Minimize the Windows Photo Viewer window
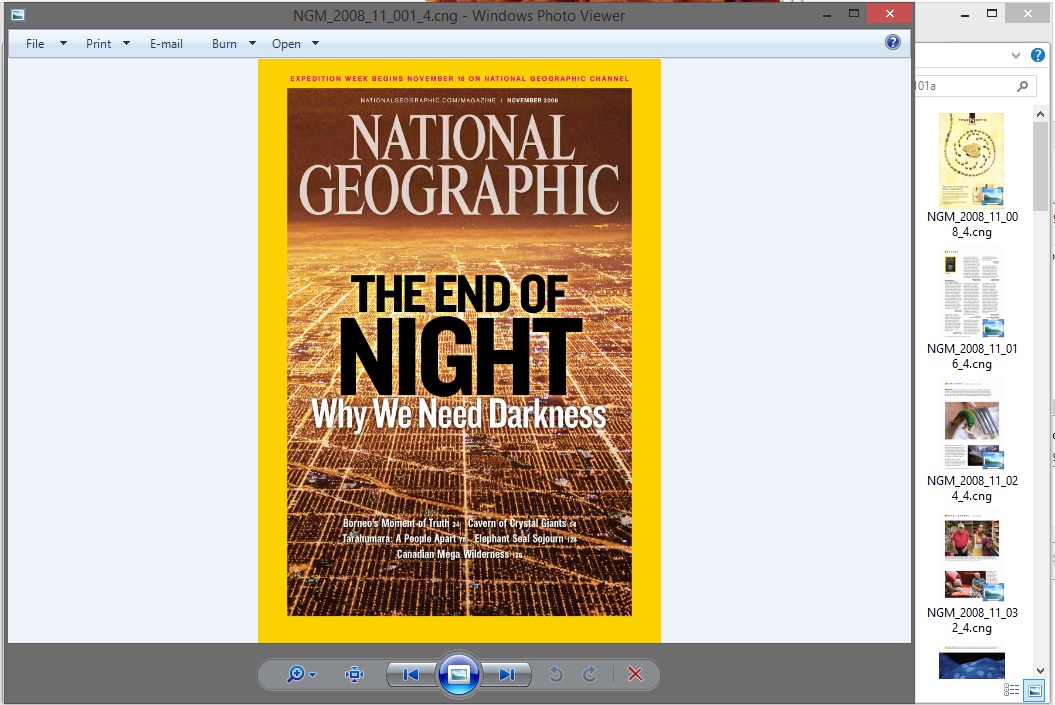Image resolution: width=1055 pixels, height=705 pixels. click(x=827, y=14)
